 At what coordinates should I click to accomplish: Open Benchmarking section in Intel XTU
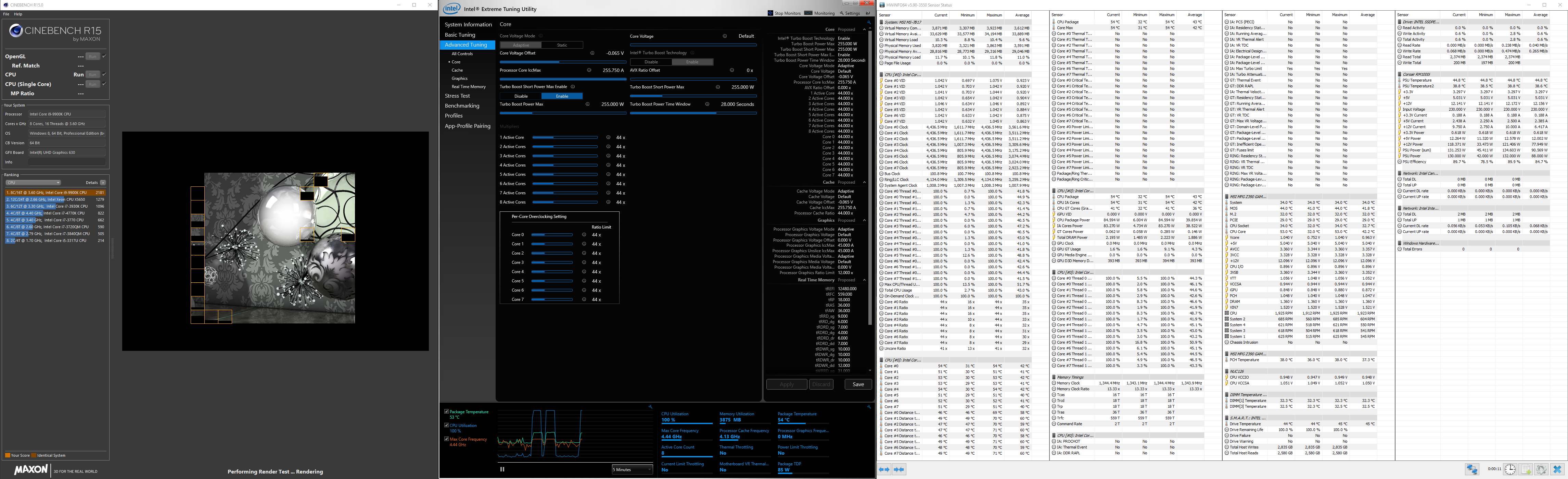click(461, 106)
